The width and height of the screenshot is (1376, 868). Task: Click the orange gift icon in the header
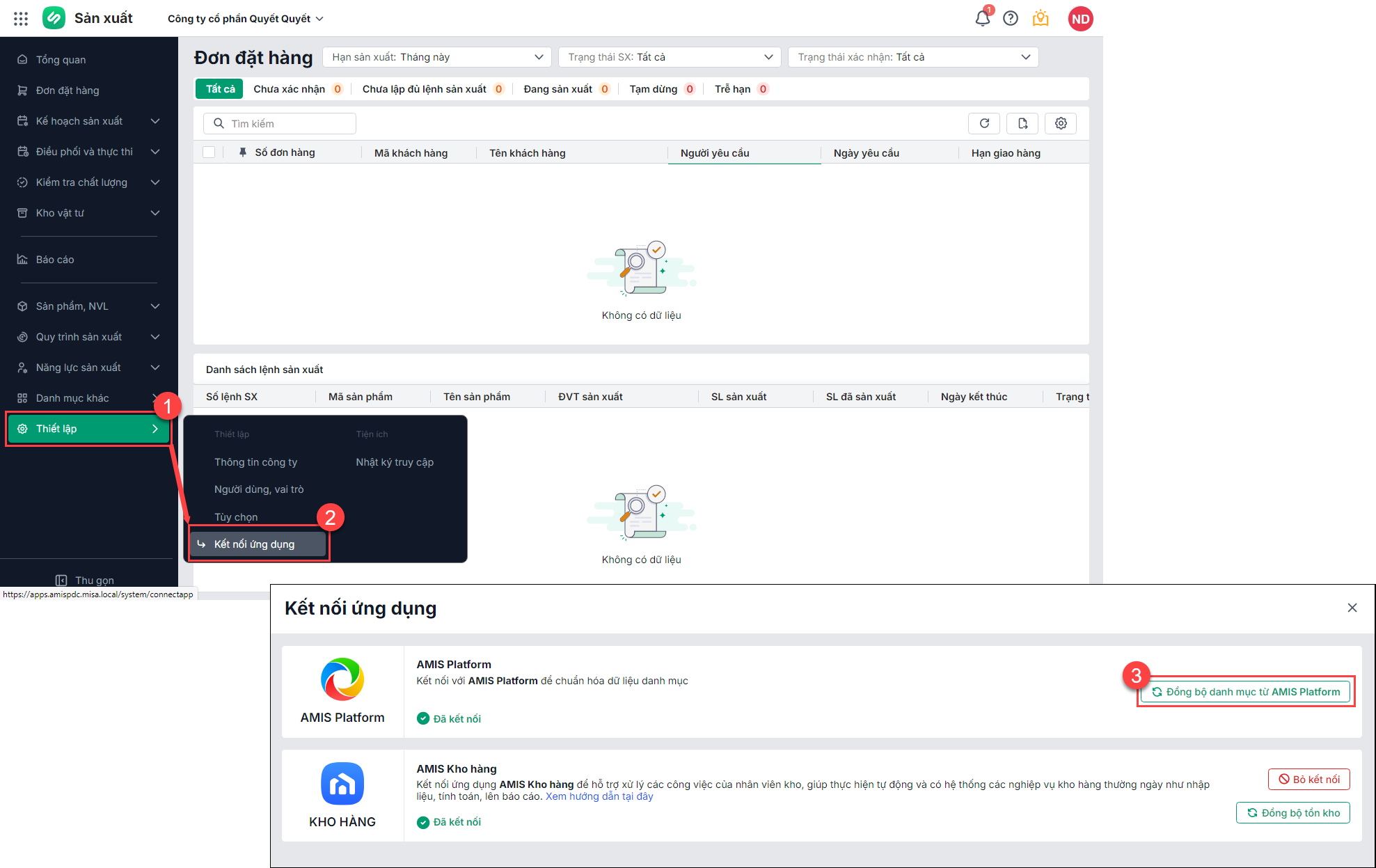click(x=1040, y=19)
